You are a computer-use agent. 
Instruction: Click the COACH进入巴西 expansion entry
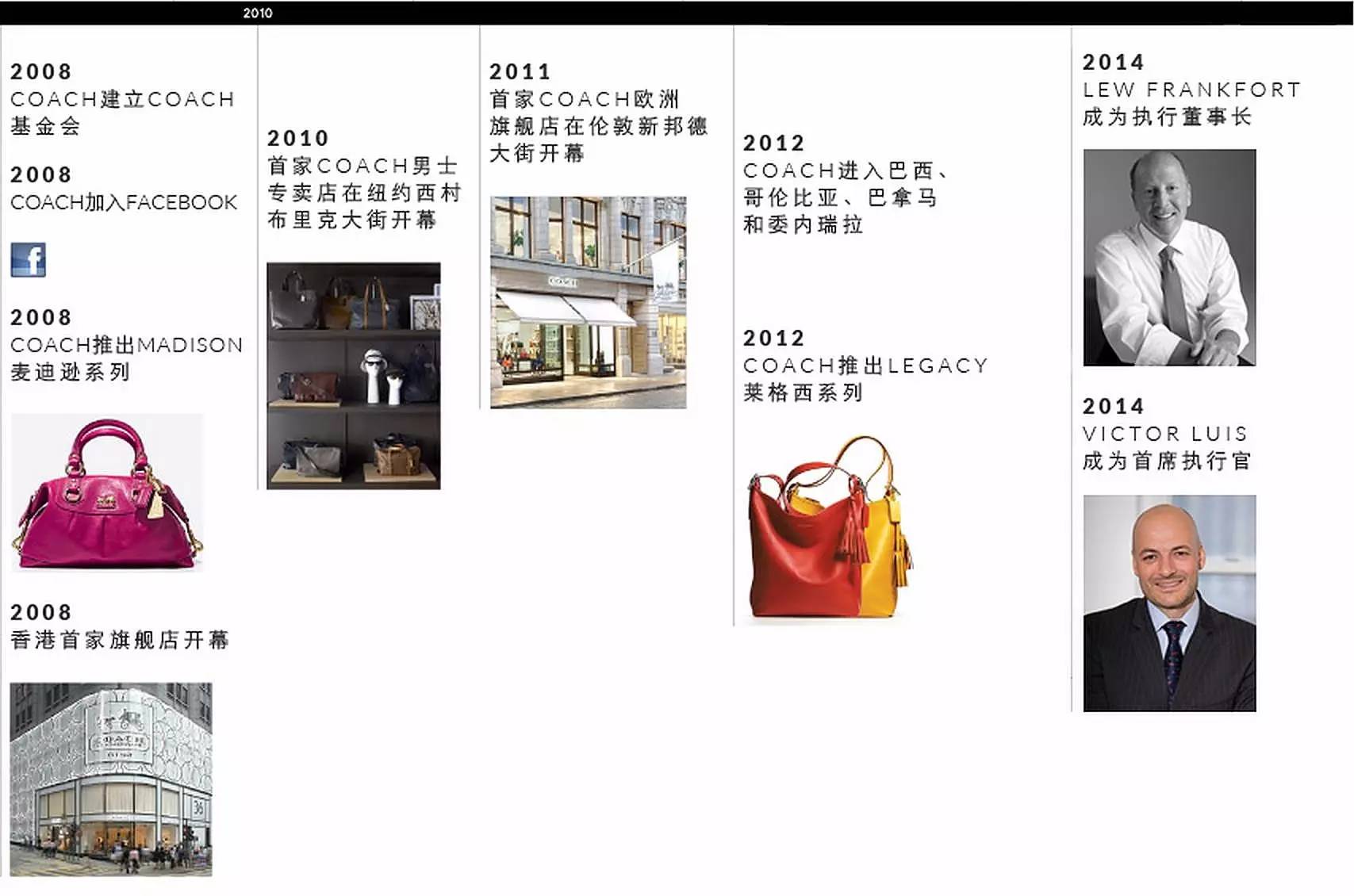click(845, 197)
